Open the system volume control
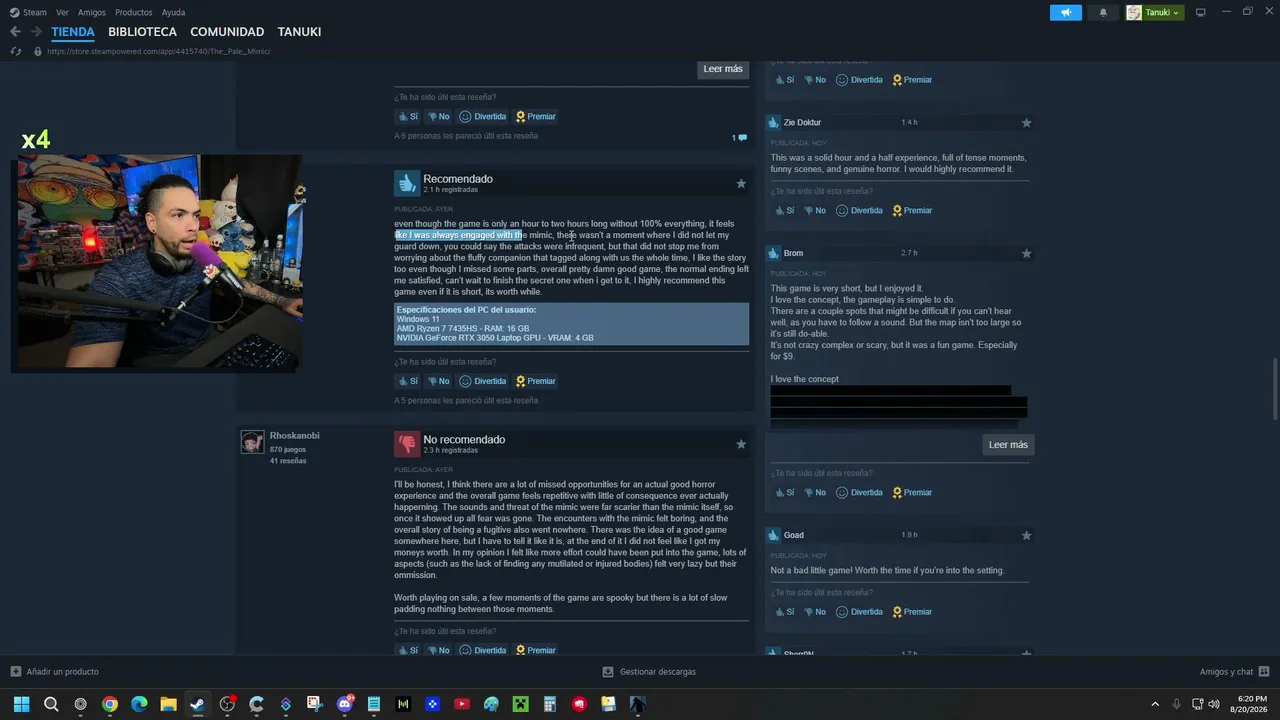The width and height of the screenshot is (1280, 720). point(1214,704)
